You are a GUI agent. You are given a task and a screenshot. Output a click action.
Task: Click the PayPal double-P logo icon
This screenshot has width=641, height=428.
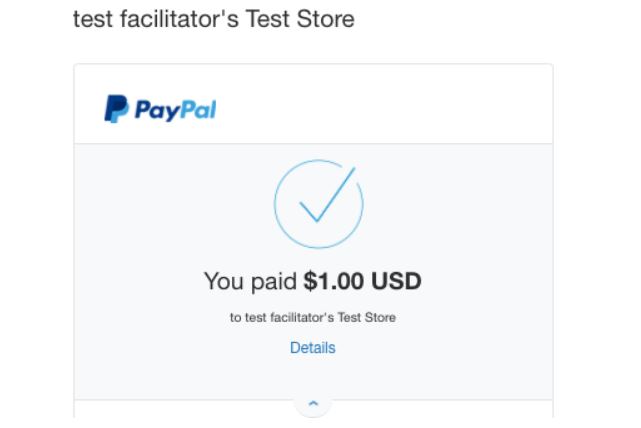pos(117,109)
